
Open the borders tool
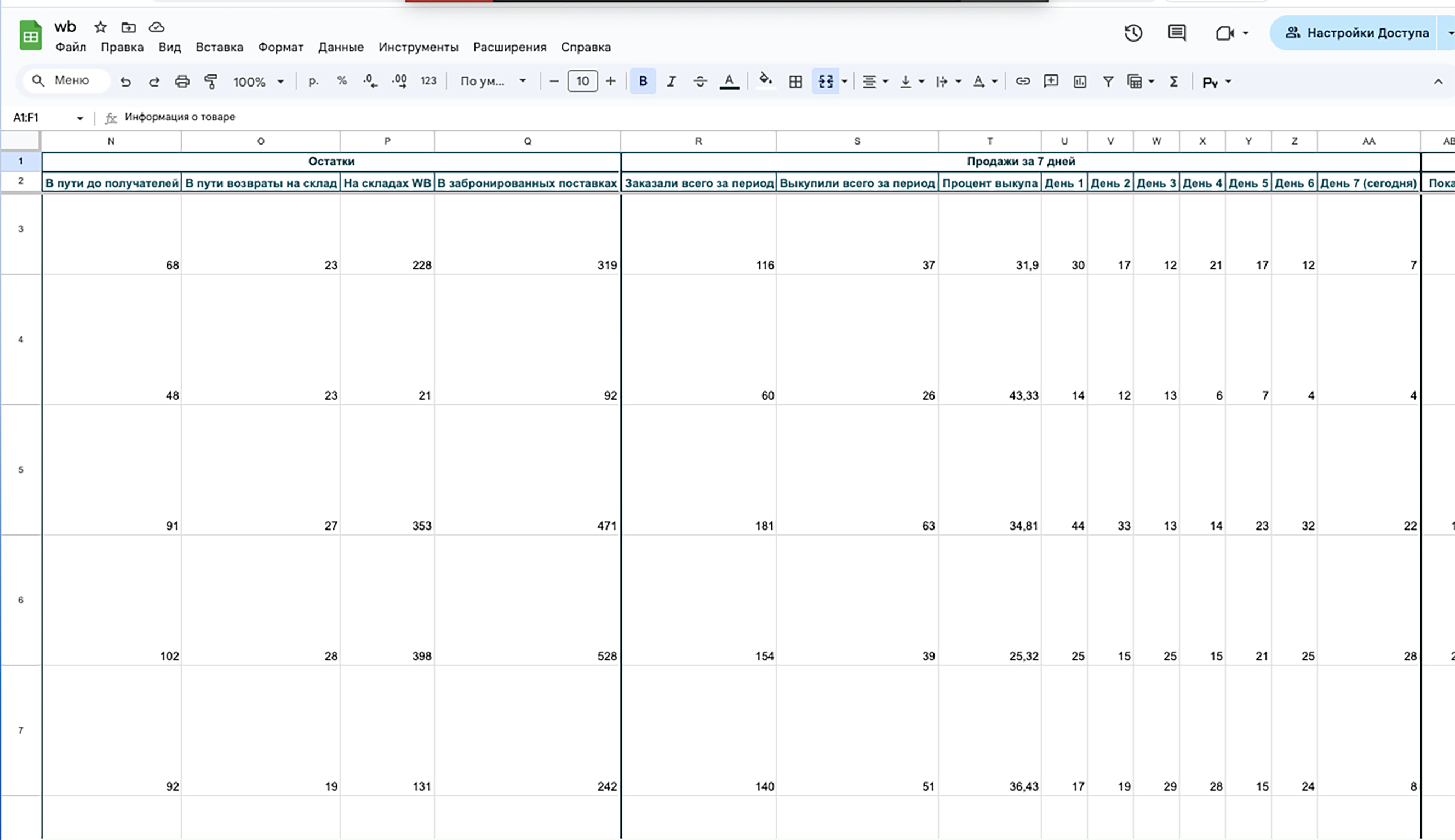point(795,82)
